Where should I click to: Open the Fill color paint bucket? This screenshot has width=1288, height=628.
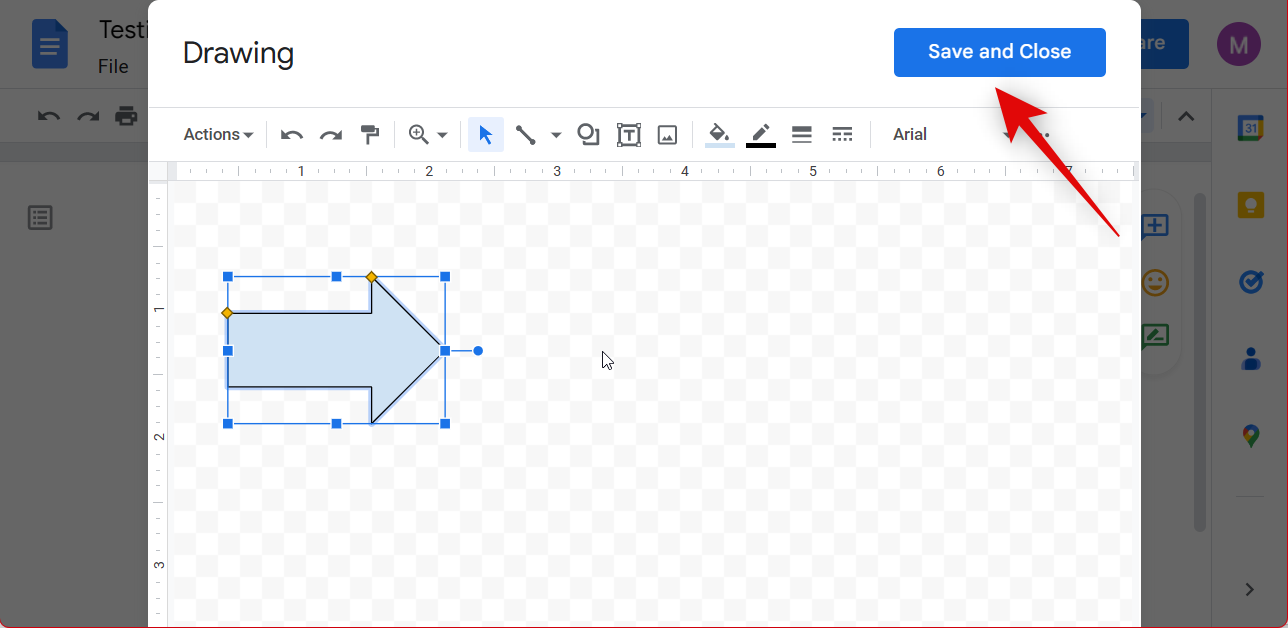point(719,135)
